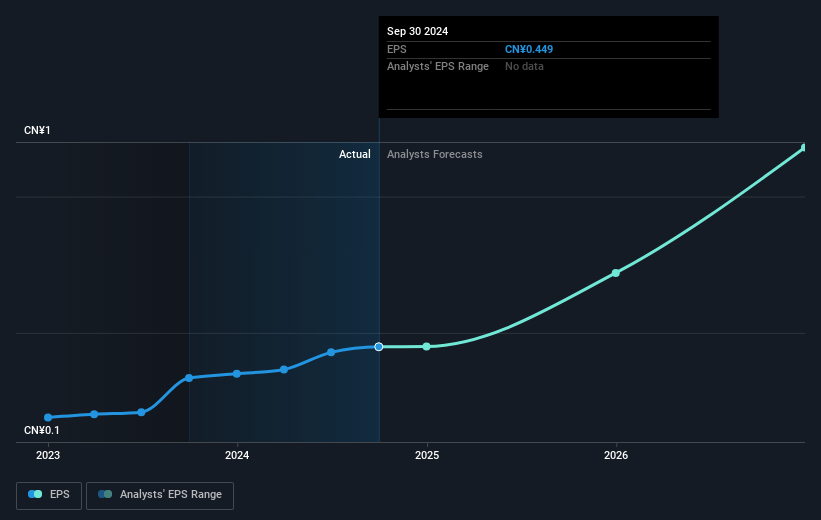
Task: Click the 2026 x-axis label
Action: click(616, 456)
